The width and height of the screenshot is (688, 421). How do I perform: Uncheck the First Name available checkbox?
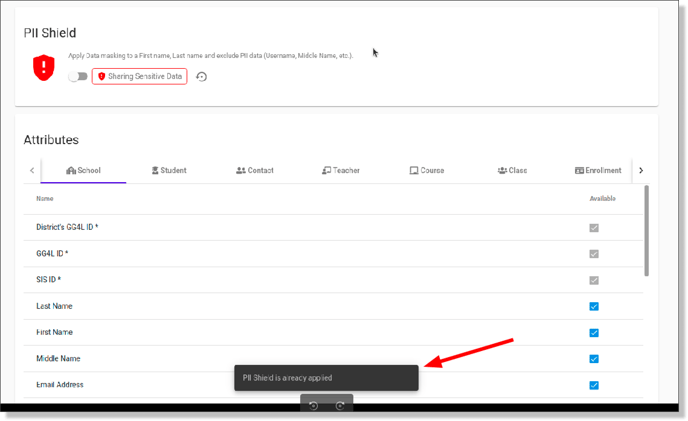(x=594, y=333)
